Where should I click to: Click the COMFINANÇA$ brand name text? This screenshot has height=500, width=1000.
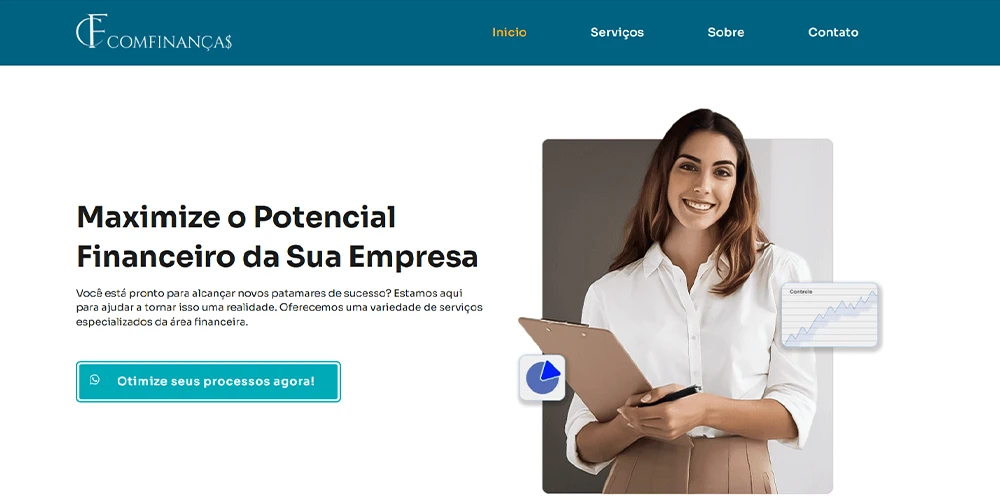pyautogui.click(x=170, y=42)
